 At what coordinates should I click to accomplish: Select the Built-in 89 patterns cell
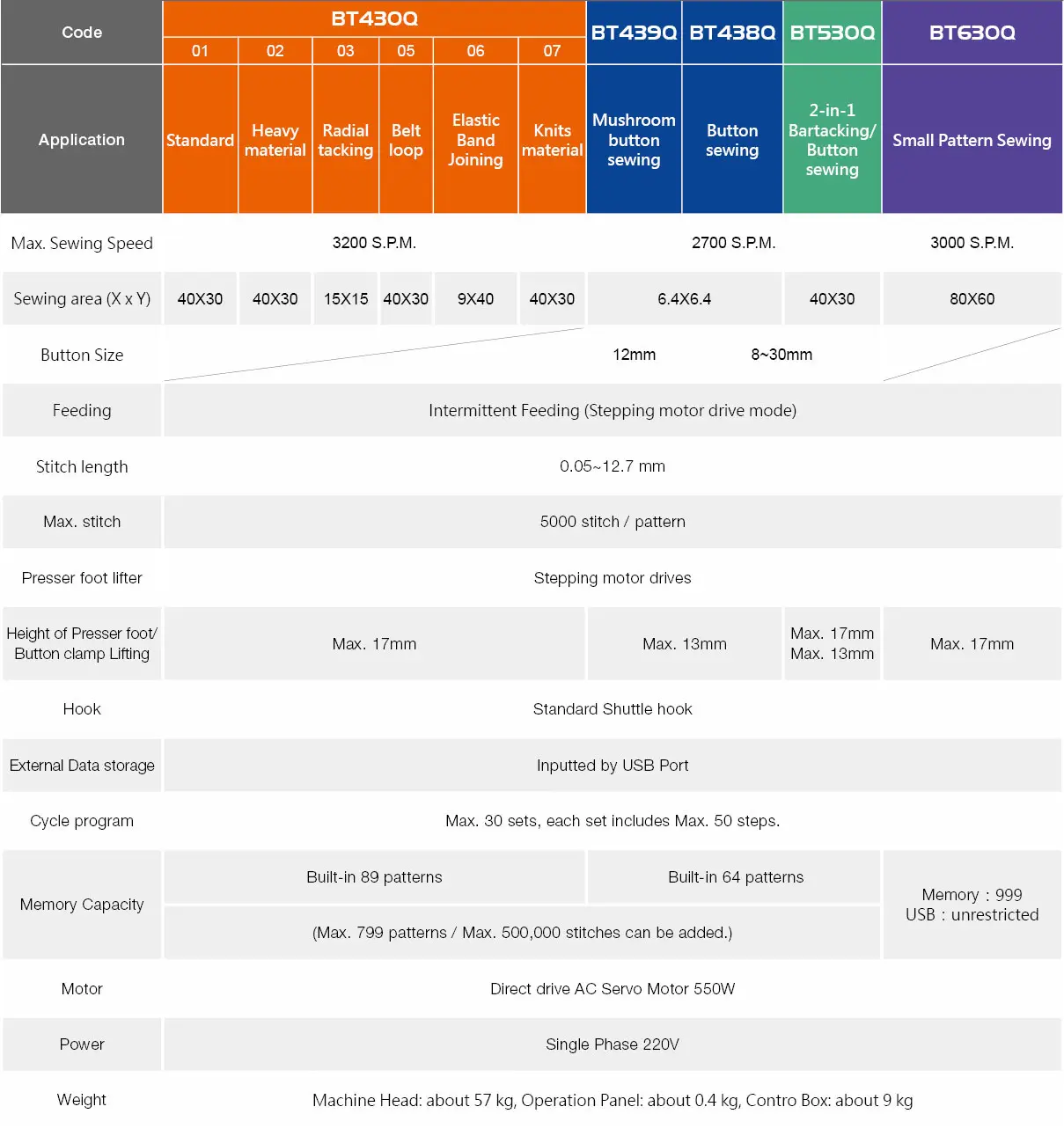click(374, 877)
